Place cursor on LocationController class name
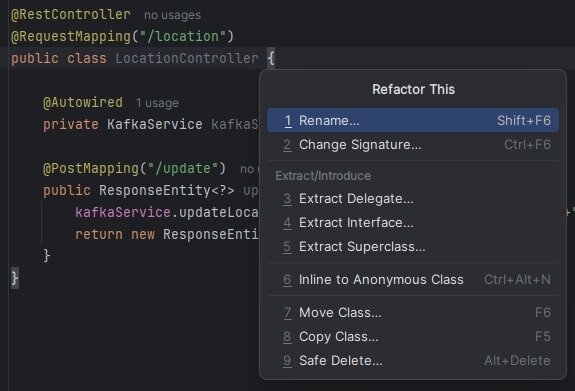575x391 pixels. pos(187,58)
